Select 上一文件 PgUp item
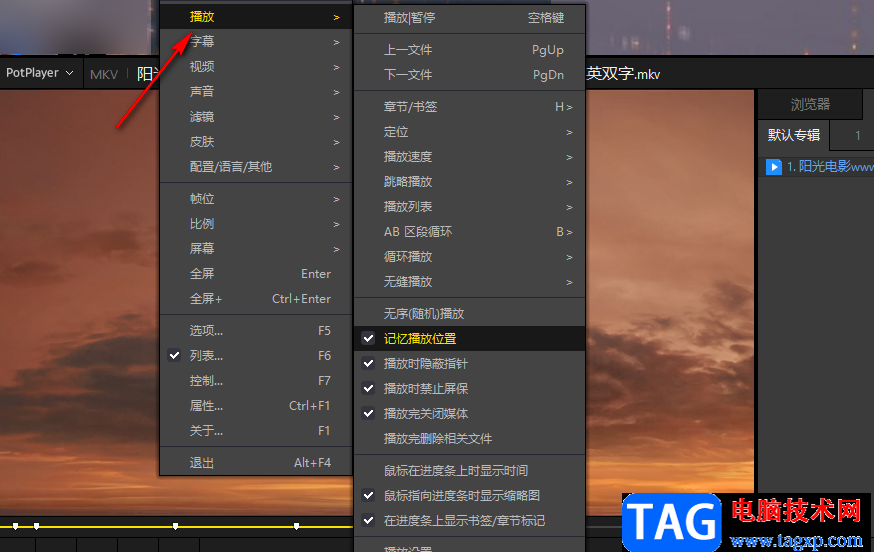Viewport: 874px width, 552px height. tap(469, 50)
